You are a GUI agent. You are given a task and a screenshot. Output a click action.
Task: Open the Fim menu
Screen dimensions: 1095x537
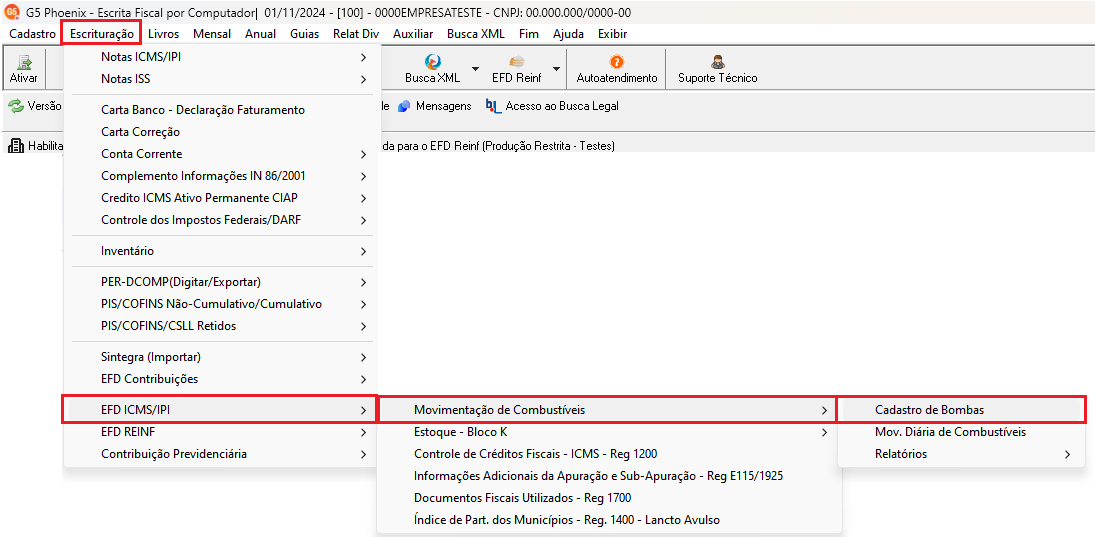point(529,34)
